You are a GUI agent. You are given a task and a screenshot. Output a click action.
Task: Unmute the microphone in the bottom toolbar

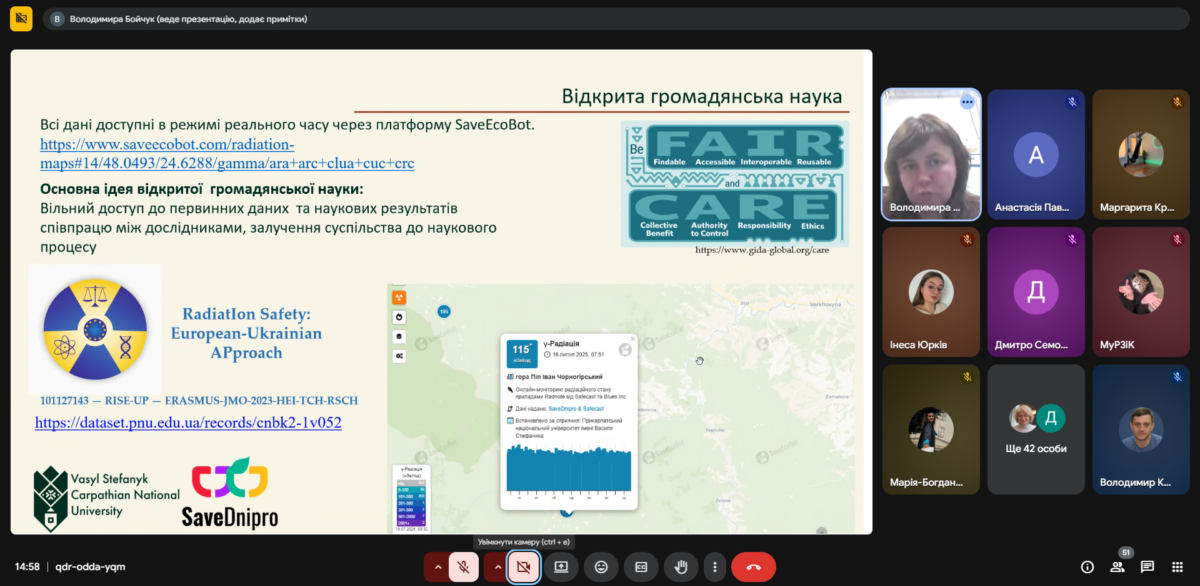464,567
